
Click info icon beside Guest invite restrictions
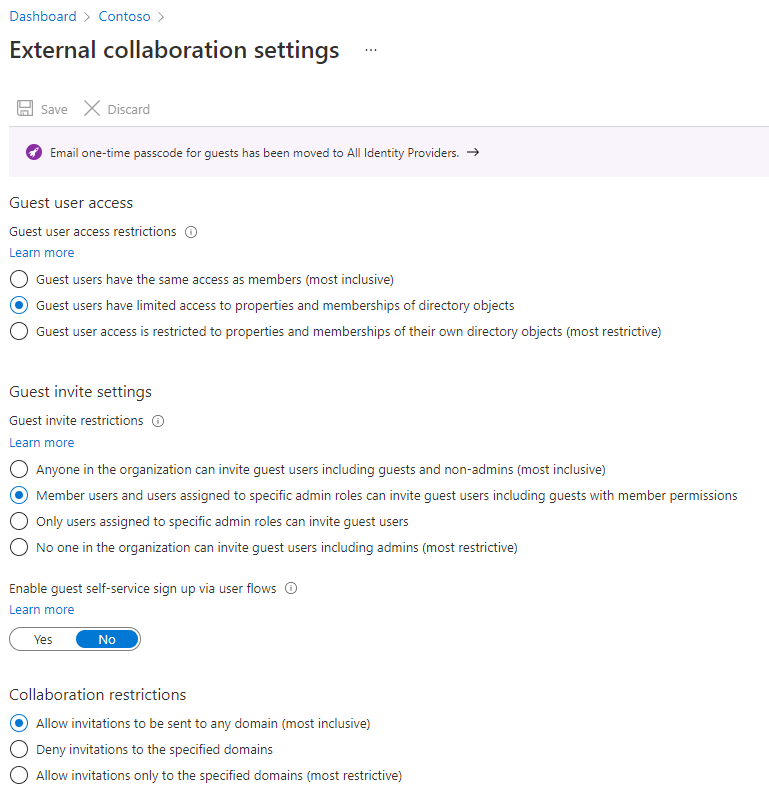(158, 421)
